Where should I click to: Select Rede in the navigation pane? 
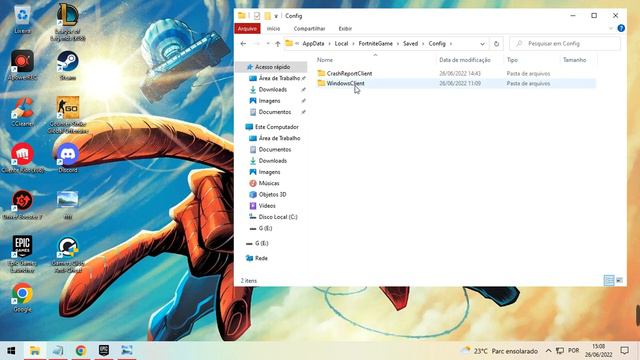pyautogui.click(x=261, y=258)
